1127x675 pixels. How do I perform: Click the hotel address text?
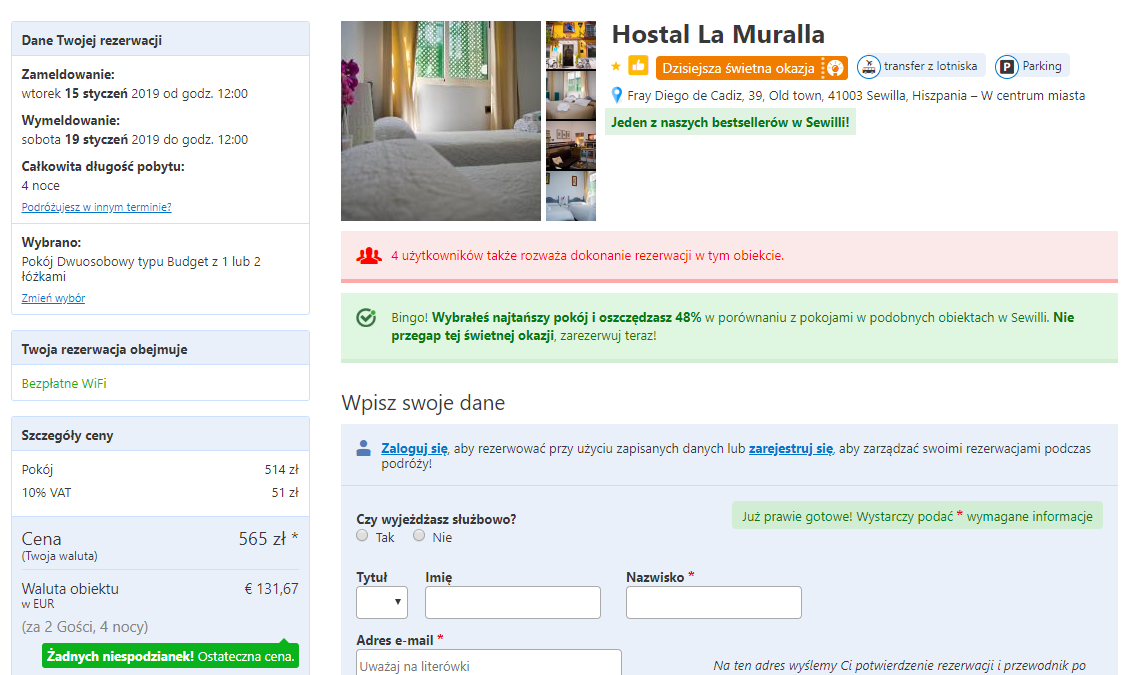pos(856,96)
